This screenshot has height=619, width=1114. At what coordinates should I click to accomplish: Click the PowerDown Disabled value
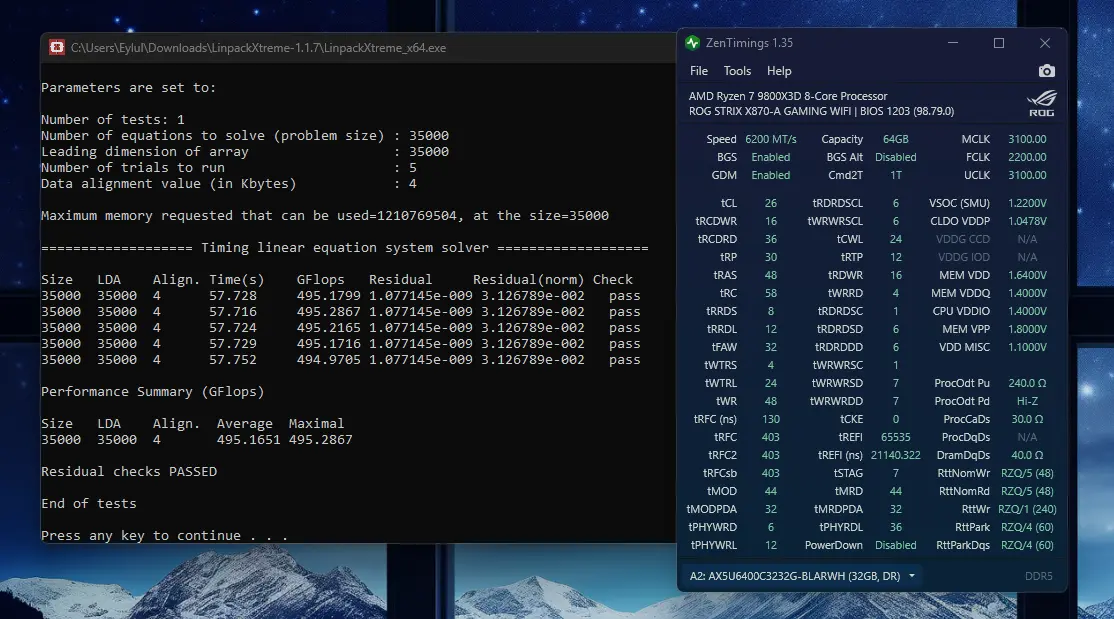point(896,545)
